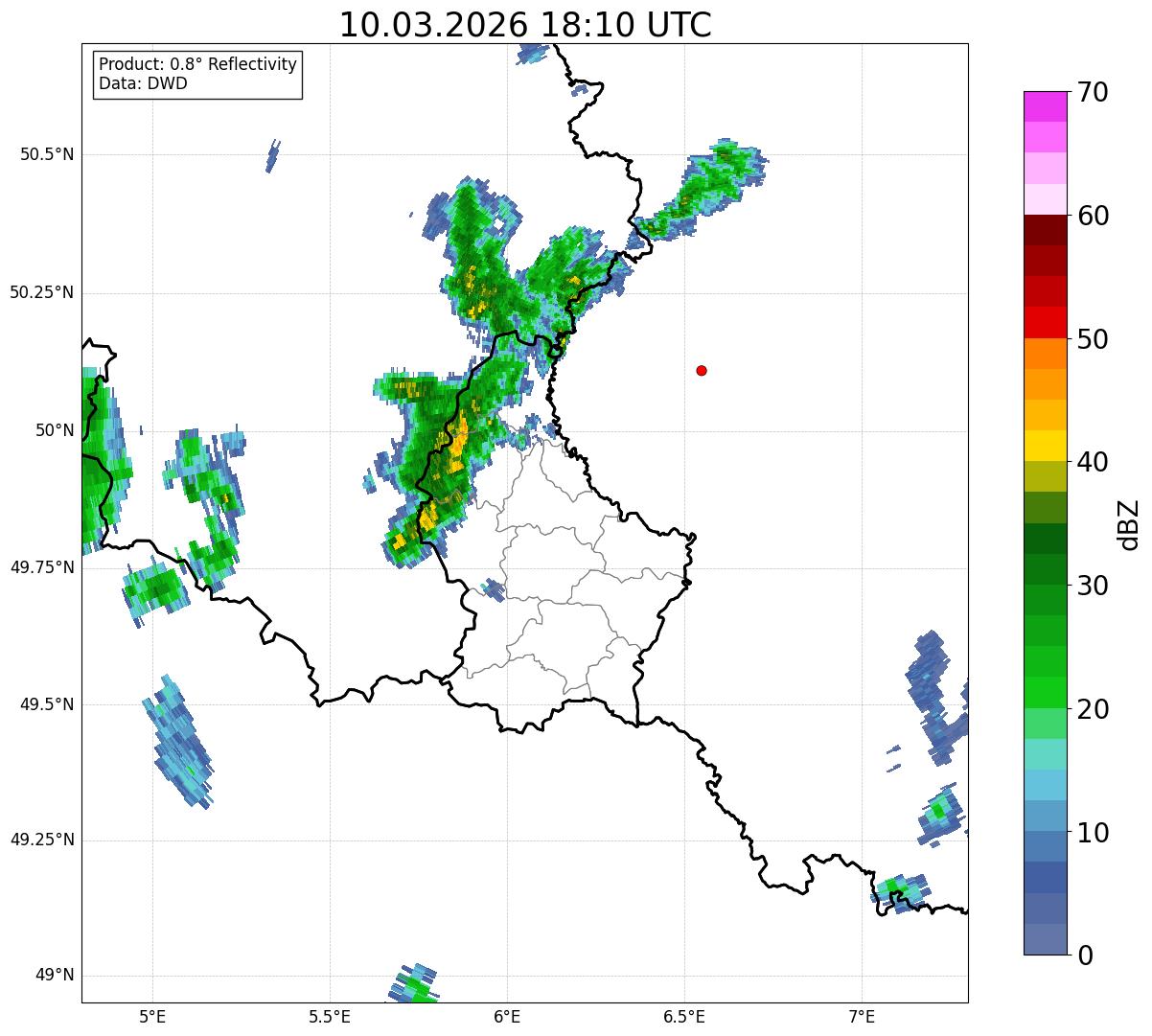Click the 50.25°N latitude label
Image resolution: width=1152 pixels, height=1036 pixels.
click(42, 292)
